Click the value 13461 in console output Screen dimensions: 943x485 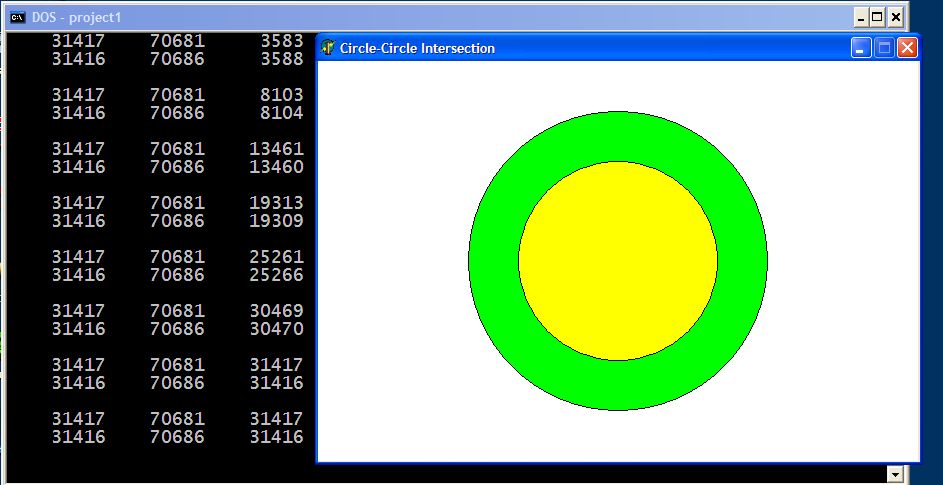point(276,149)
